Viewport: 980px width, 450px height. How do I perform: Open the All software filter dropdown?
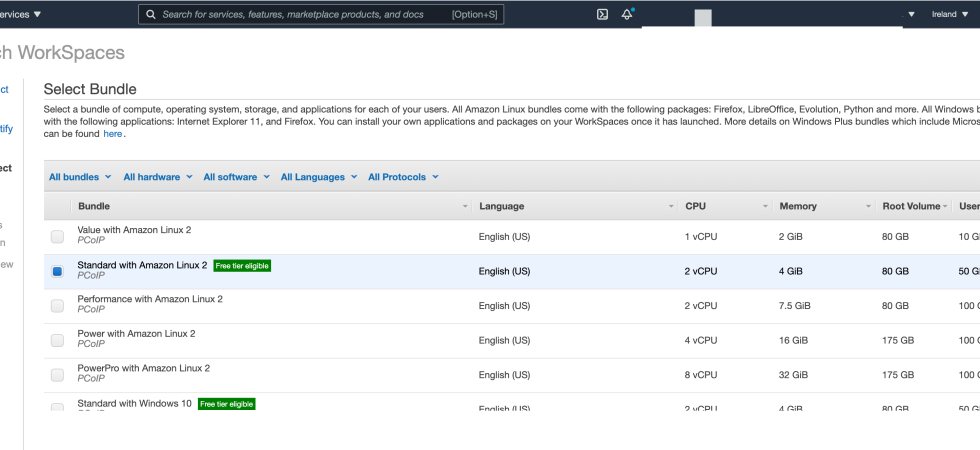click(236, 177)
